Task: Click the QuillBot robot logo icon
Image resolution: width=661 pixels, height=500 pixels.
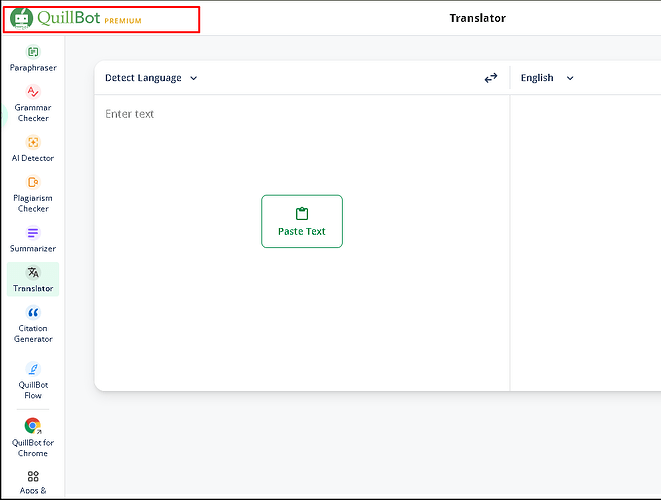Action: click(x=21, y=18)
